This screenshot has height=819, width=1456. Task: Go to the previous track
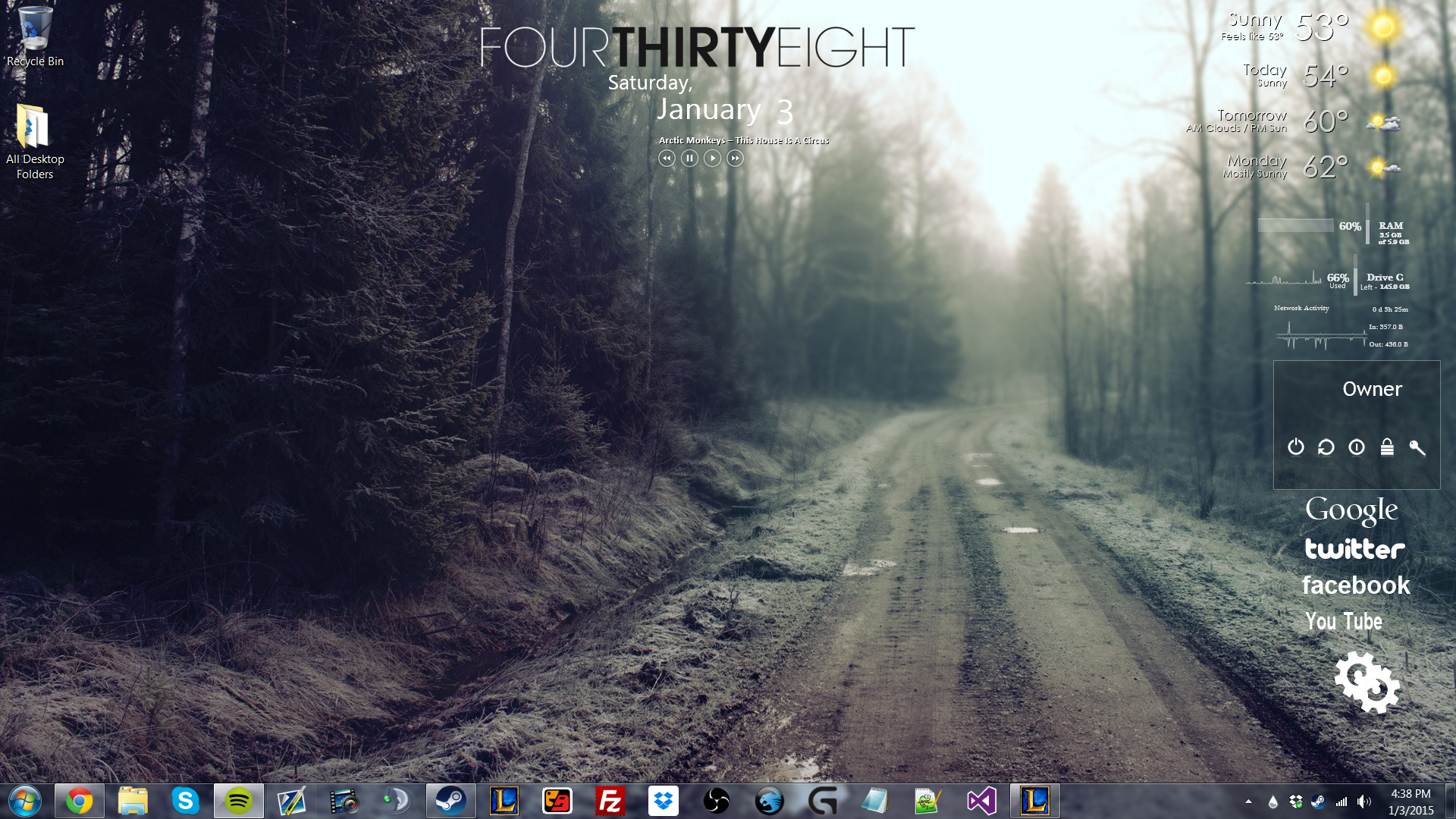[x=667, y=158]
